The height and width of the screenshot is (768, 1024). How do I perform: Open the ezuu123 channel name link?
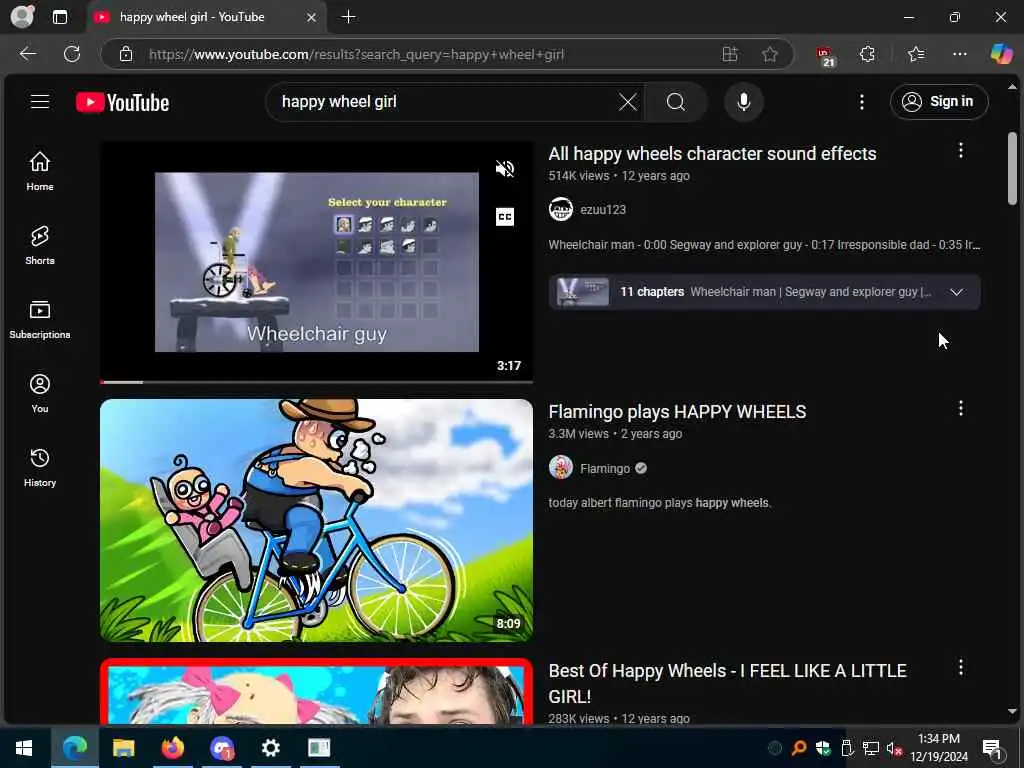coord(603,210)
